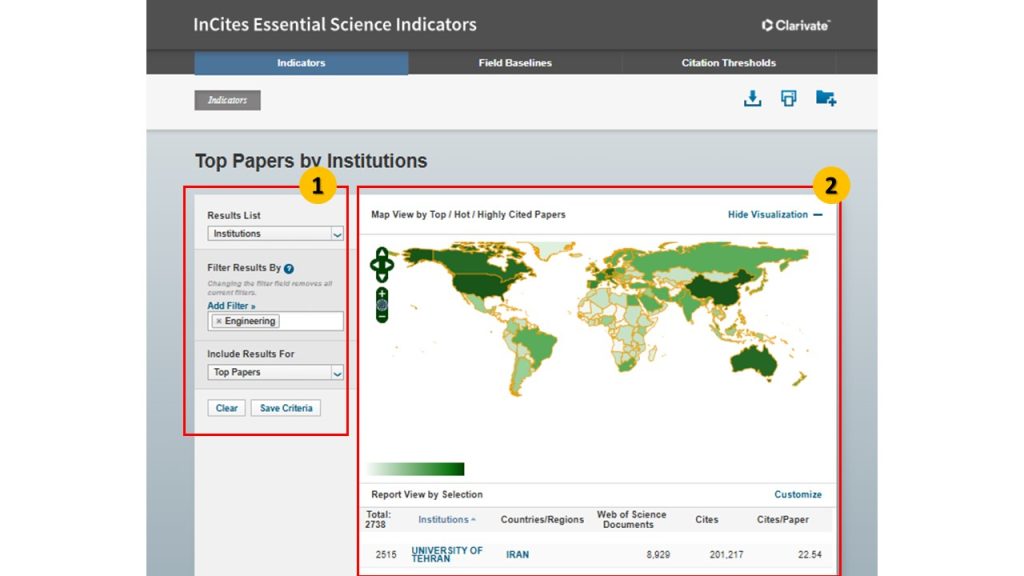Click the map pan control arrows
The height and width of the screenshot is (576, 1024).
pyautogui.click(x=382, y=264)
